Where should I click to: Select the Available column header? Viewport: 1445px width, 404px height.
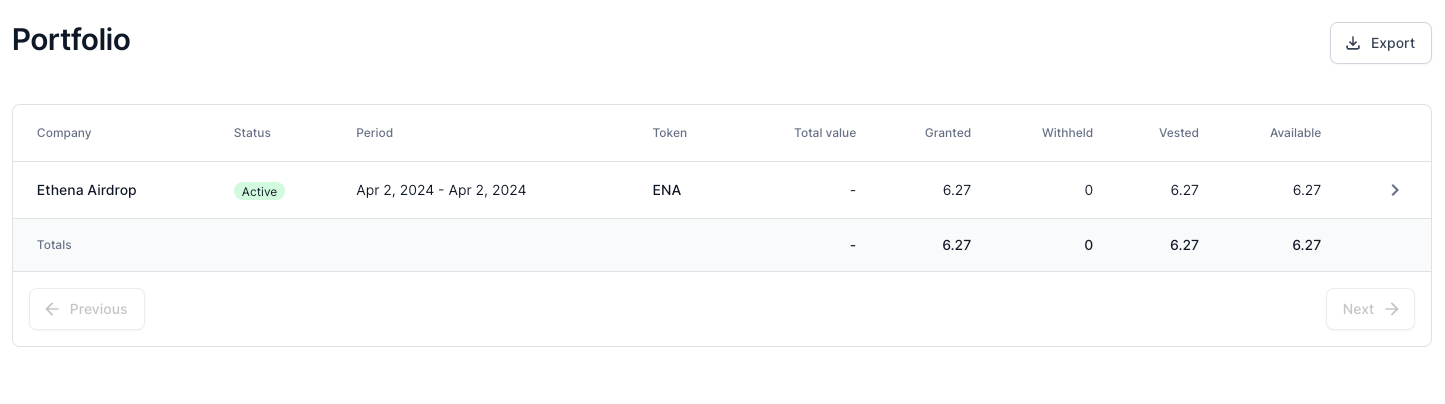1295,133
